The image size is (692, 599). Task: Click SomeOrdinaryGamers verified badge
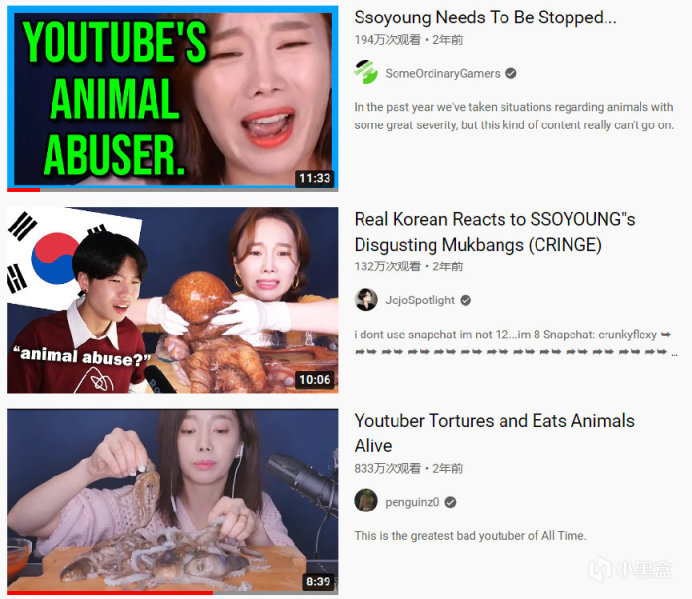[511, 73]
